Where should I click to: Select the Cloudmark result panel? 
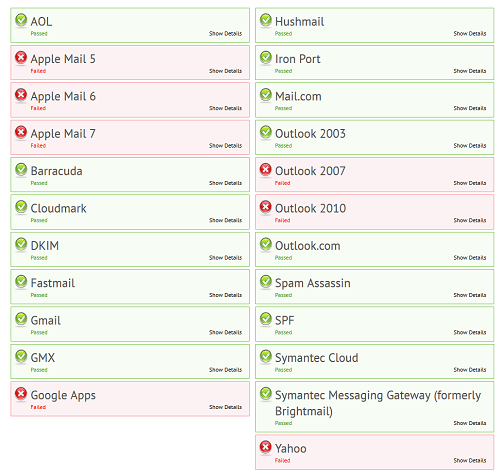pyautogui.click(x=130, y=212)
